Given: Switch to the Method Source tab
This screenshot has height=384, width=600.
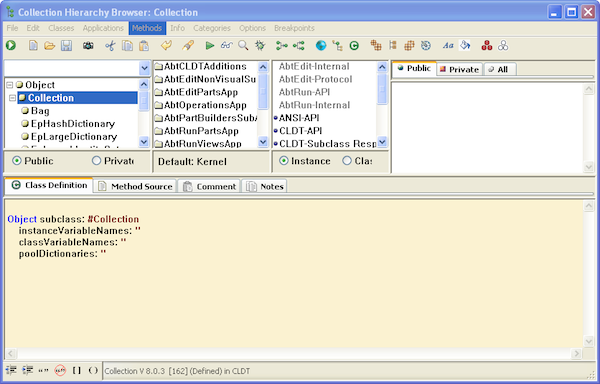Looking at the screenshot, I should pyautogui.click(x=135, y=186).
